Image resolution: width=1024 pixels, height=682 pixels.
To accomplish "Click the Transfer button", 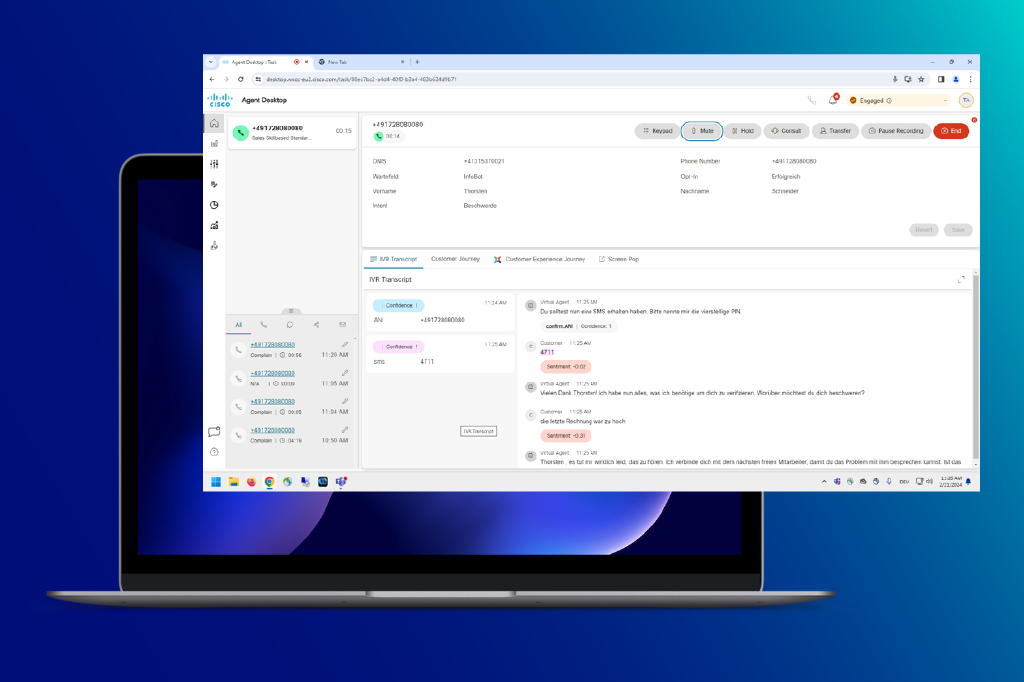I will pyautogui.click(x=835, y=131).
